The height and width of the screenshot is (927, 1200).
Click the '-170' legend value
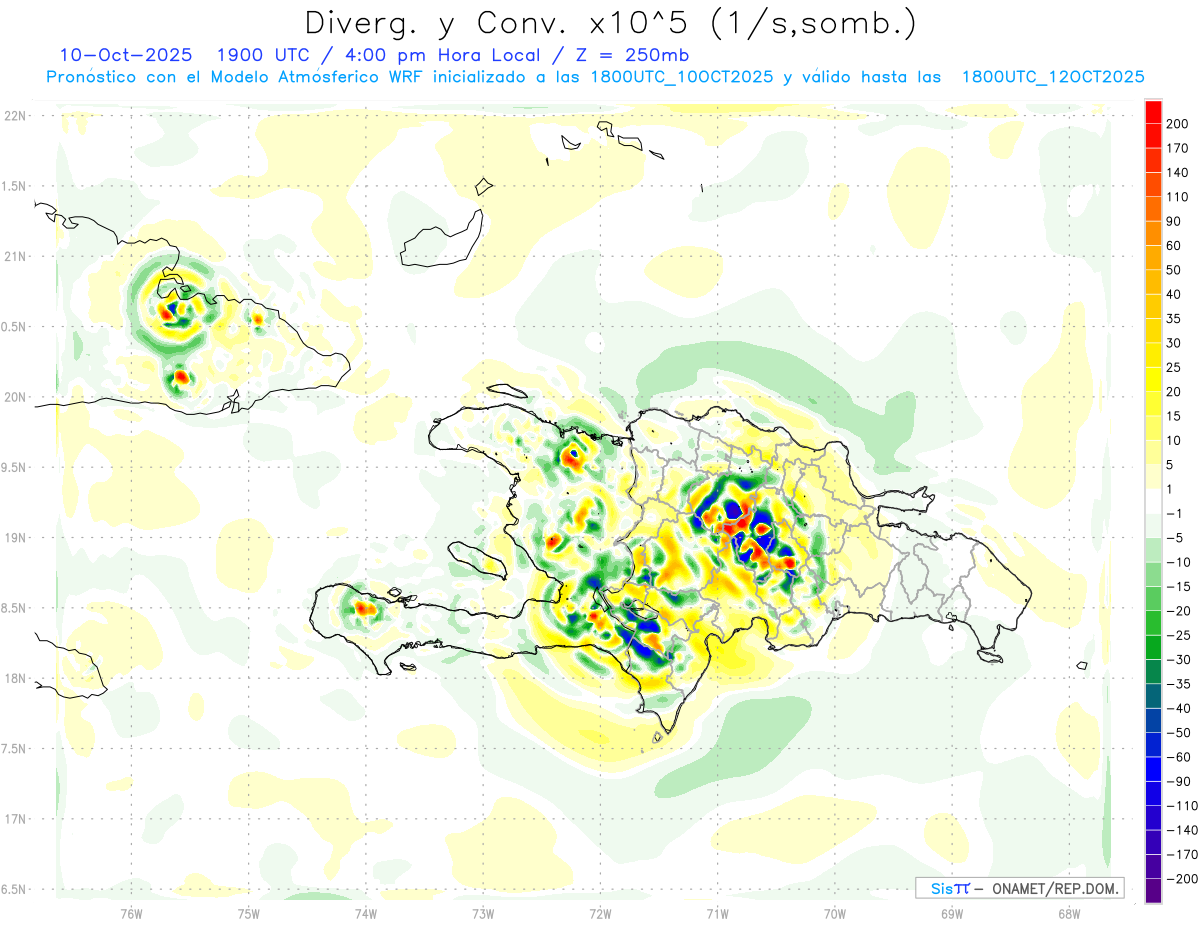pyautogui.click(x=1184, y=855)
